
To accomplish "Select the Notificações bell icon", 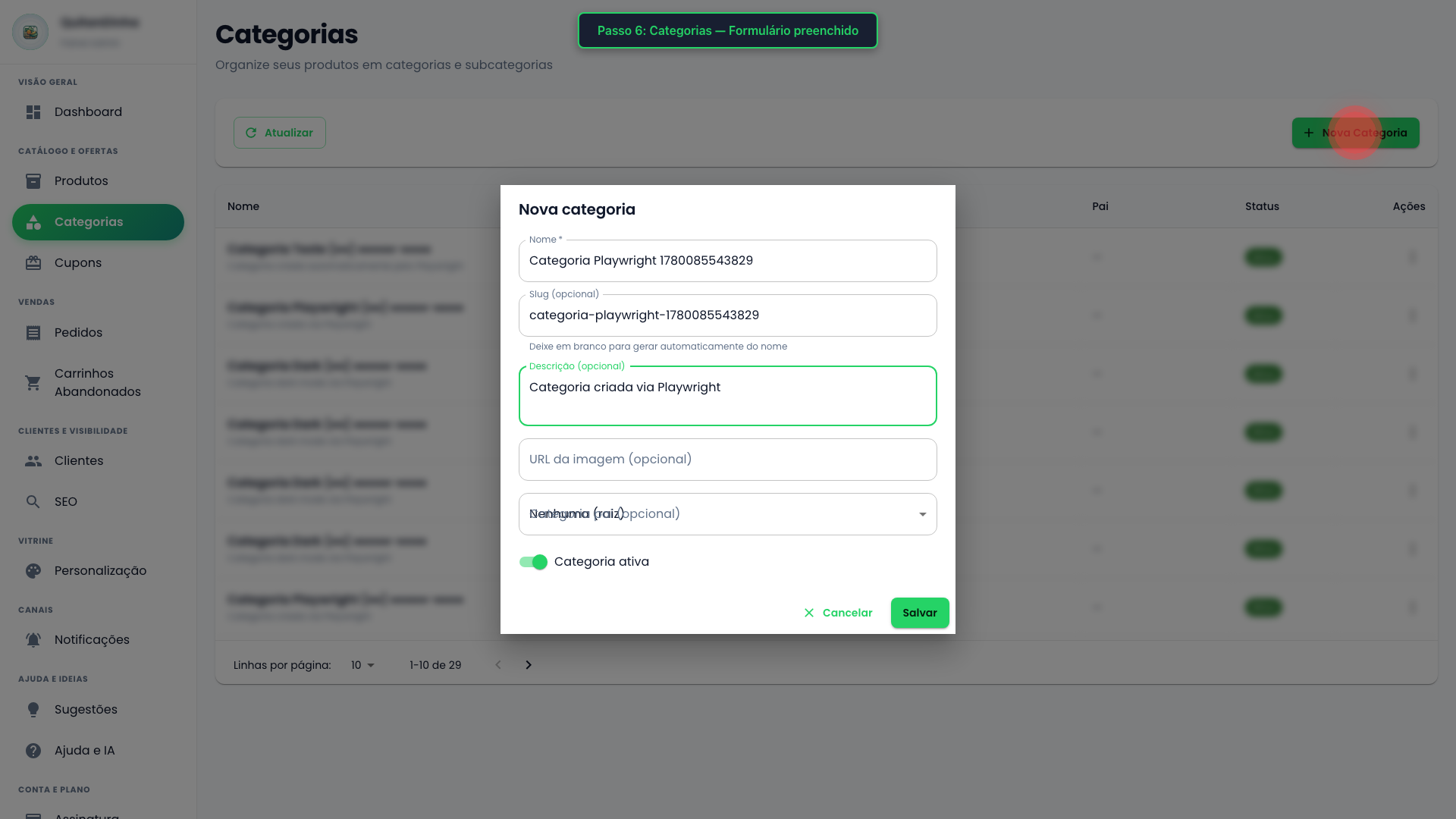I will point(33,640).
